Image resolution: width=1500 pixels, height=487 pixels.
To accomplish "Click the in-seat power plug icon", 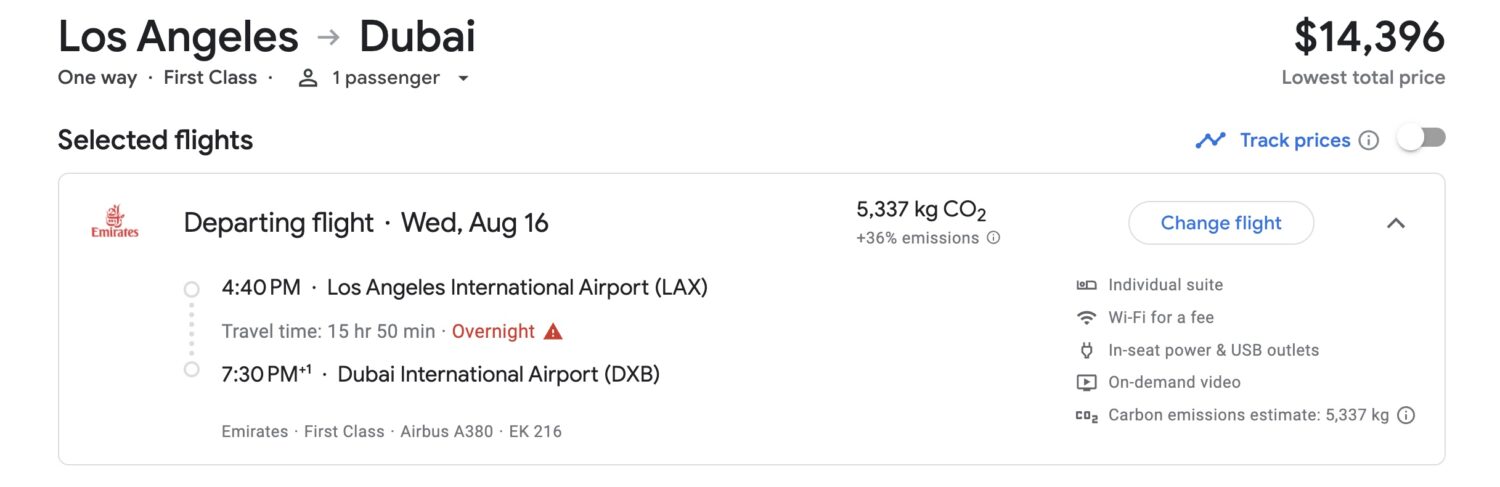I will point(1086,350).
